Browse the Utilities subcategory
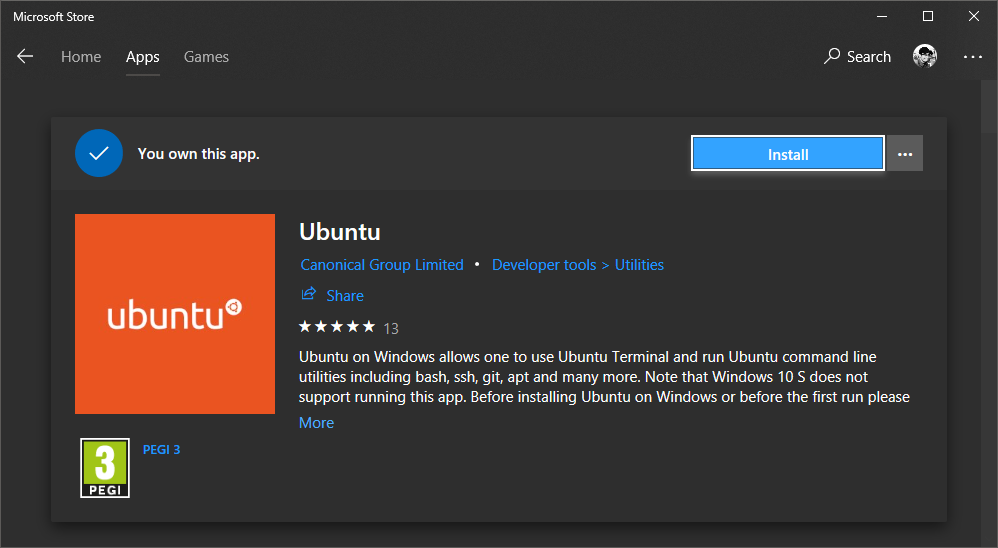Screen dimensions: 998x548 (639, 265)
